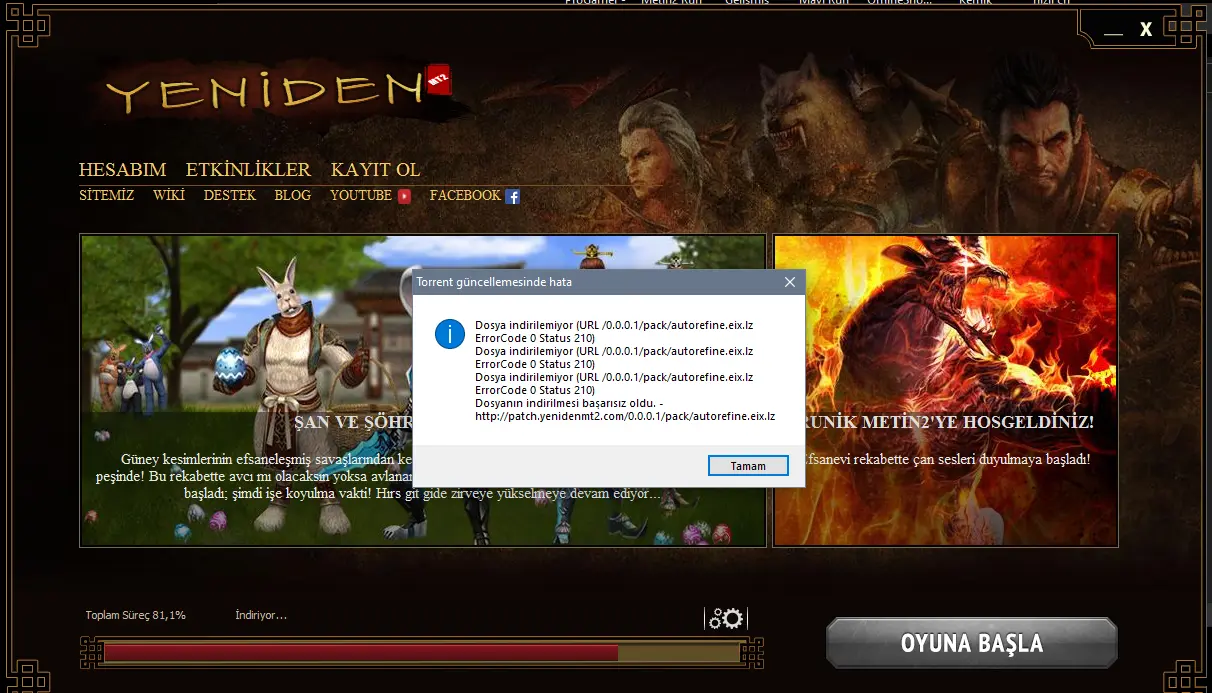Select the KAYIT OL menu item
The height and width of the screenshot is (693, 1212).
pyautogui.click(x=375, y=170)
